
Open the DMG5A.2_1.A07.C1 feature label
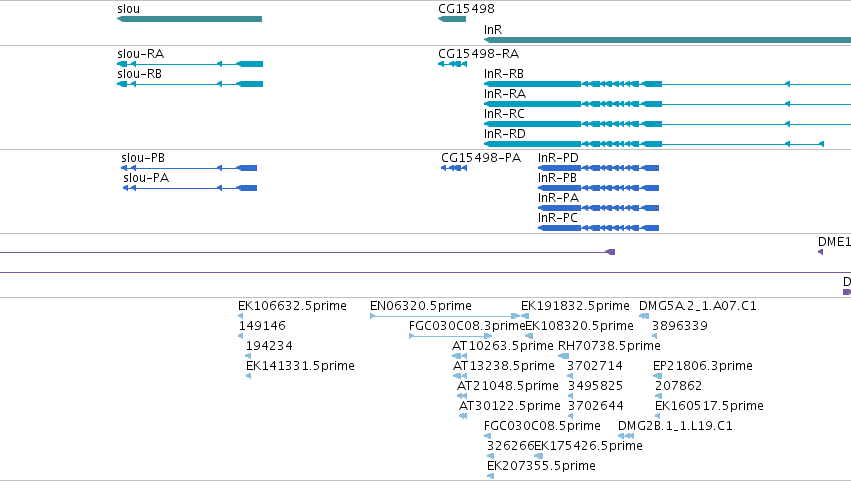[x=697, y=306]
